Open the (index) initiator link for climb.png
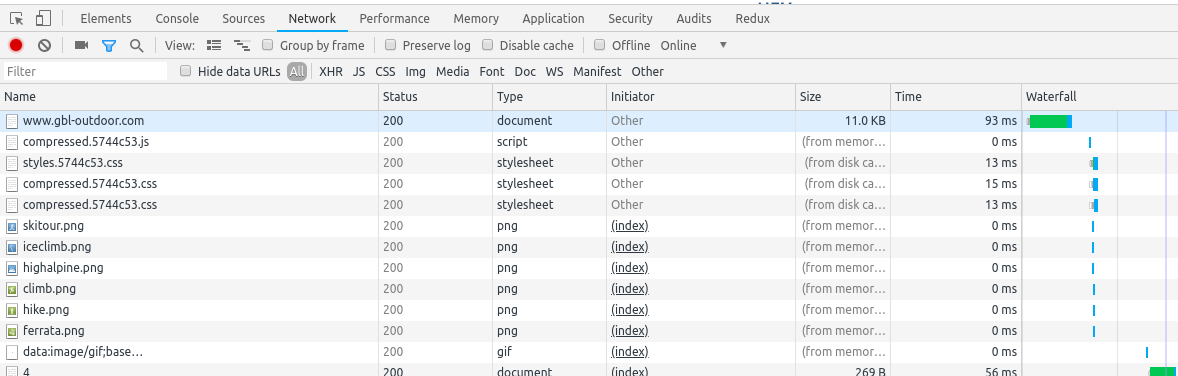The image size is (1178, 376). coord(630,289)
